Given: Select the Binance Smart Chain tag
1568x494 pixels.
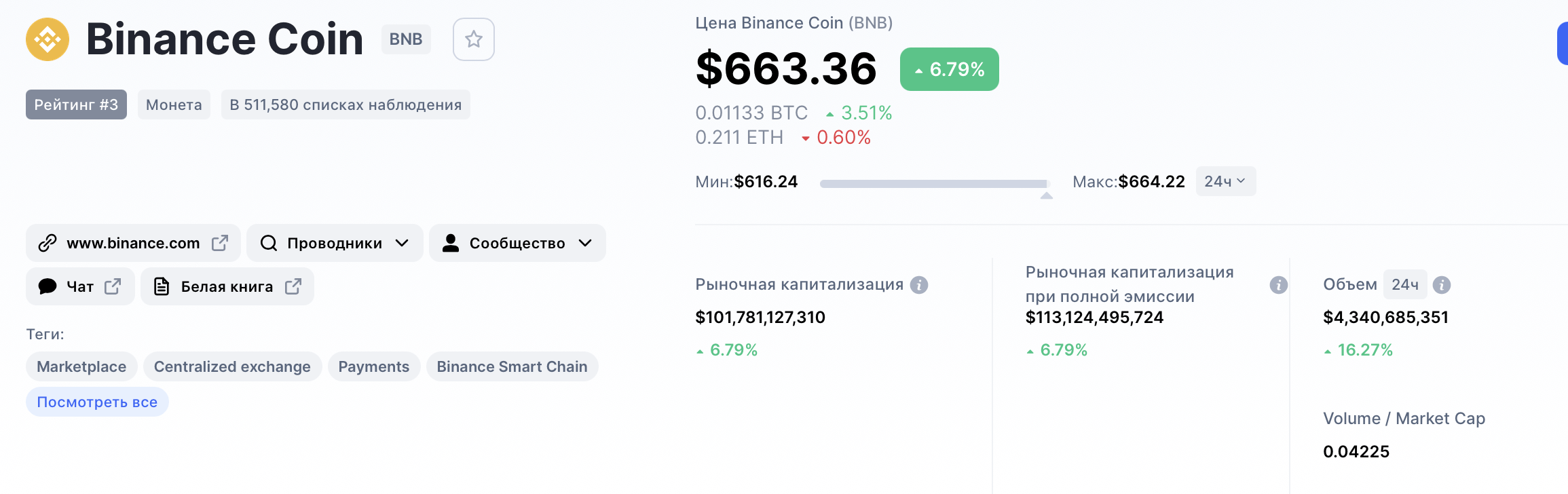Looking at the screenshot, I should [x=512, y=366].
